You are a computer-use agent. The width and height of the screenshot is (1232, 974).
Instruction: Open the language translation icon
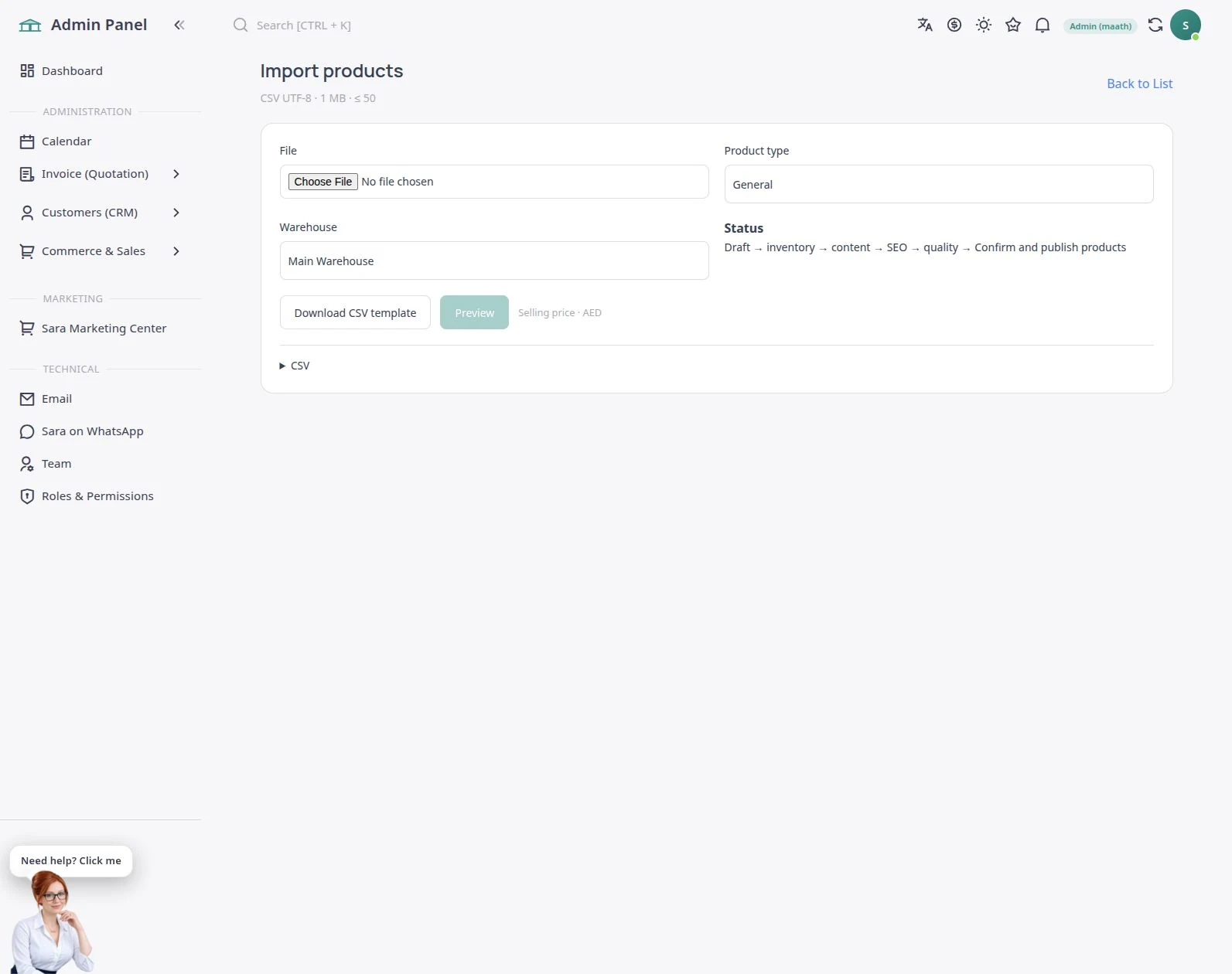tap(925, 25)
